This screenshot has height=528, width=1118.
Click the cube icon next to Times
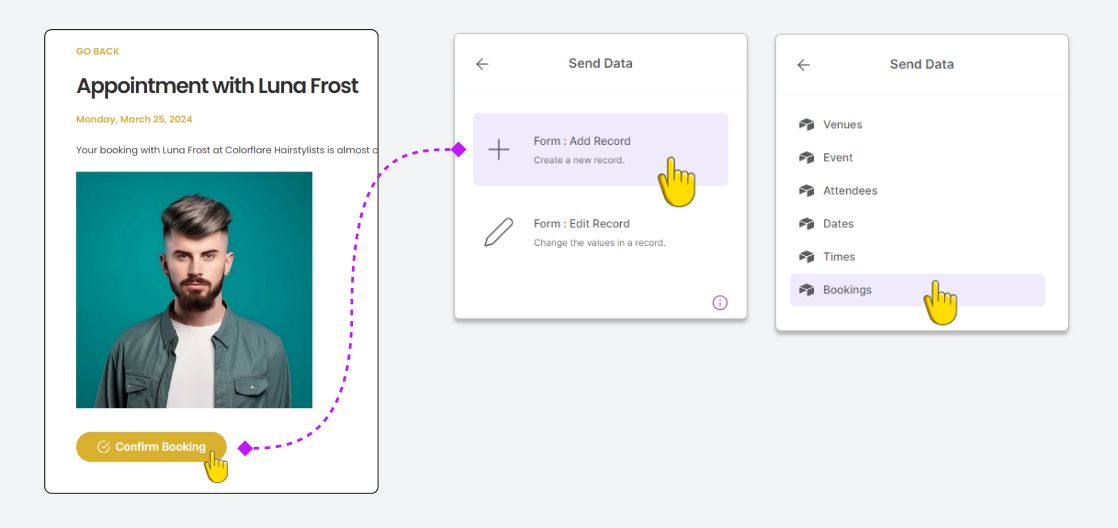(806, 257)
